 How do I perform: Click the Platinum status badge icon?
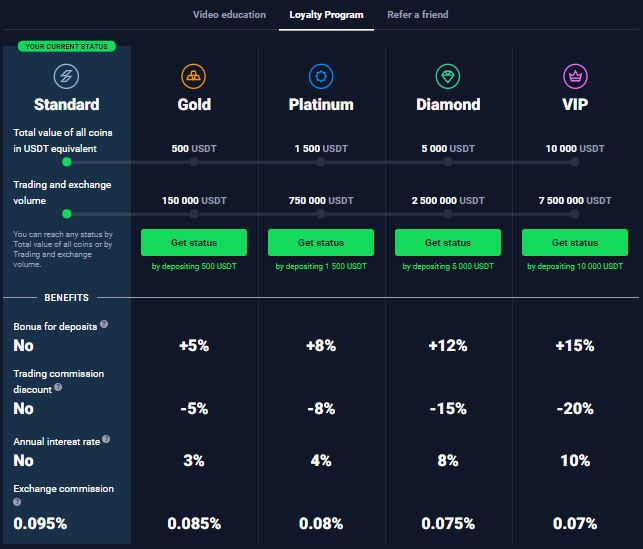[x=321, y=76]
